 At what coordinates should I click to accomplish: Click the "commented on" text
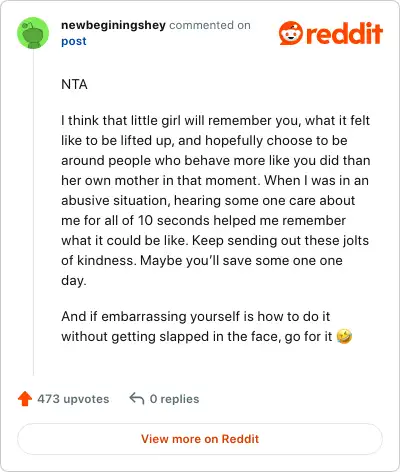click(210, 25)
